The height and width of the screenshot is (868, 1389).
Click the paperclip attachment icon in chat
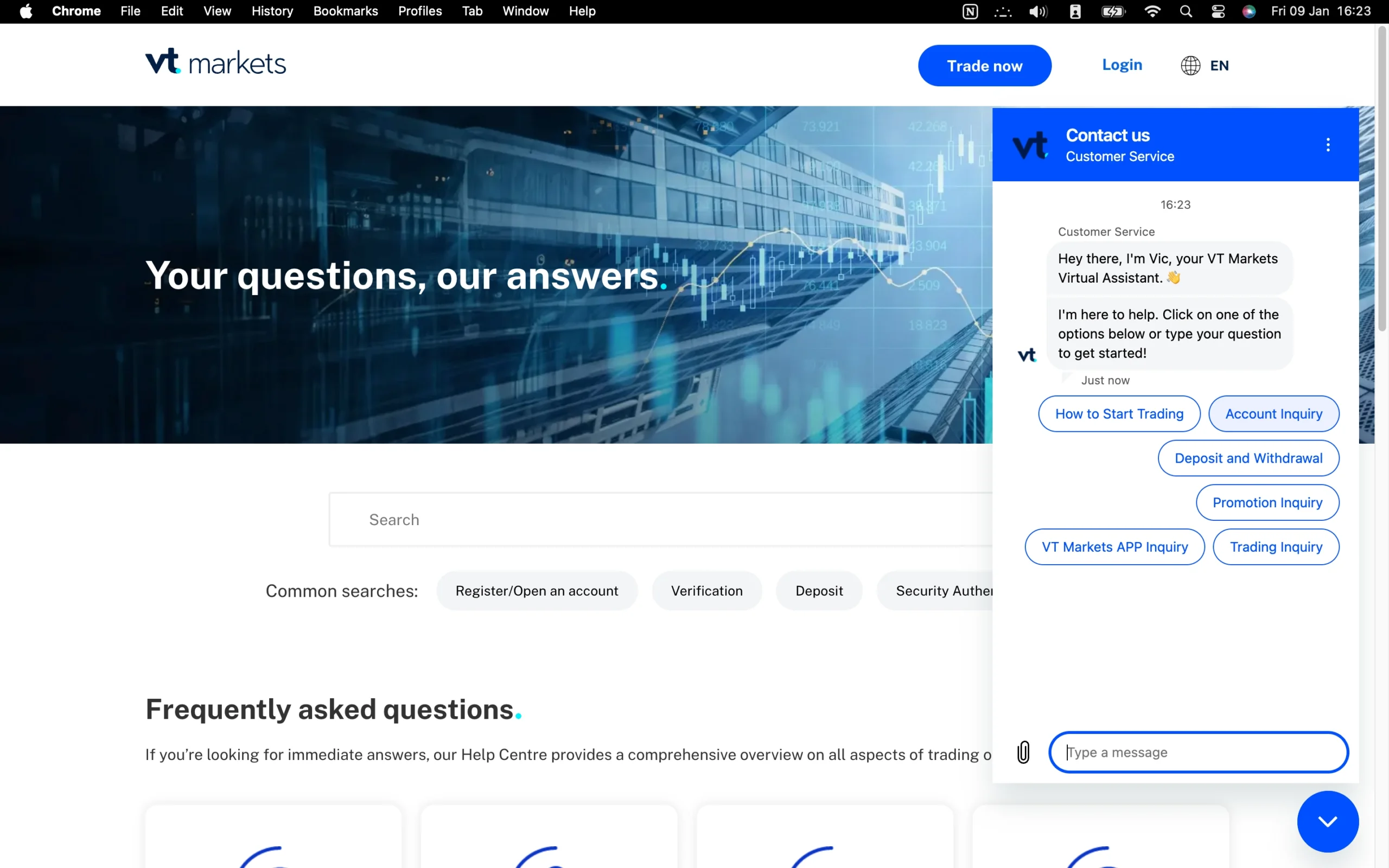tap(1023, 752)
